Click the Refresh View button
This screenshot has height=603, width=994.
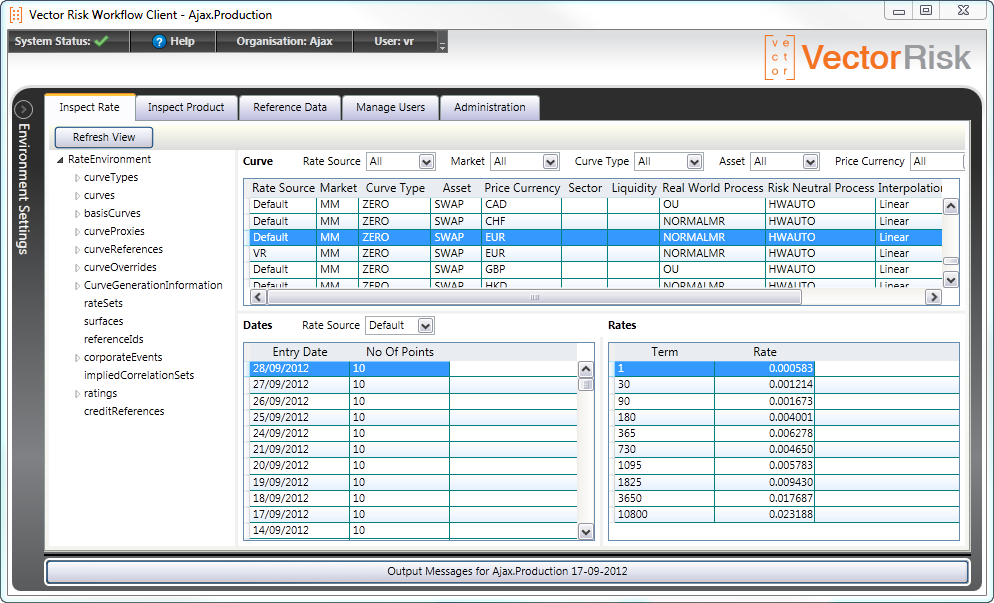(104, 137)
